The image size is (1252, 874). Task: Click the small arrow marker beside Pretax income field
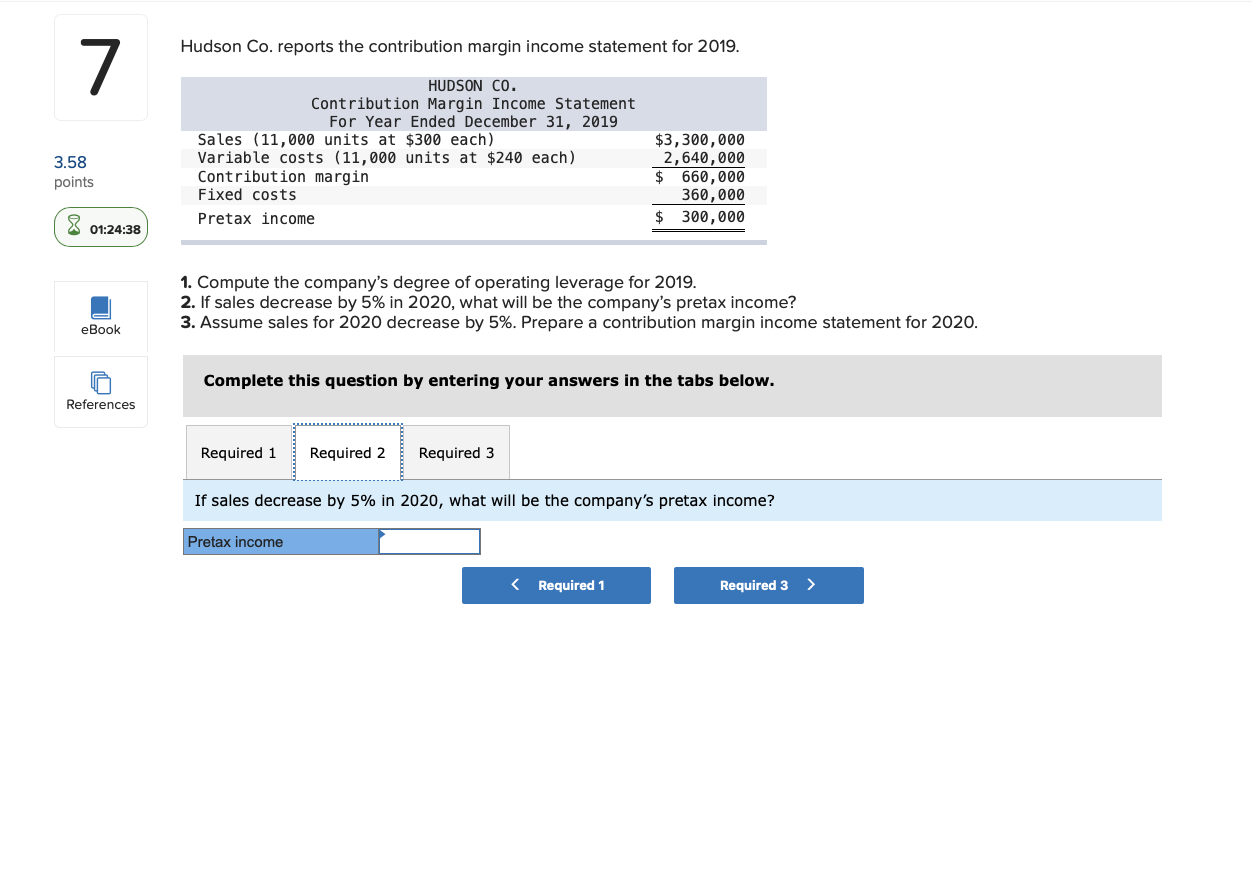[x=380, y=537]
